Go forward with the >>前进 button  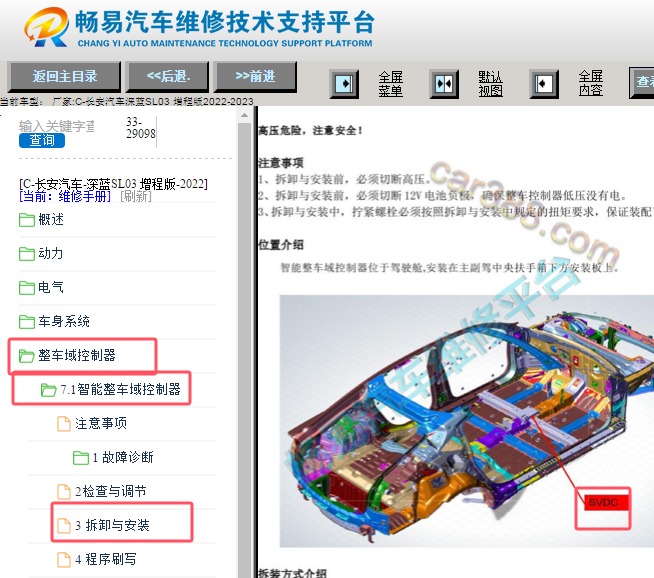pos(255,77)
